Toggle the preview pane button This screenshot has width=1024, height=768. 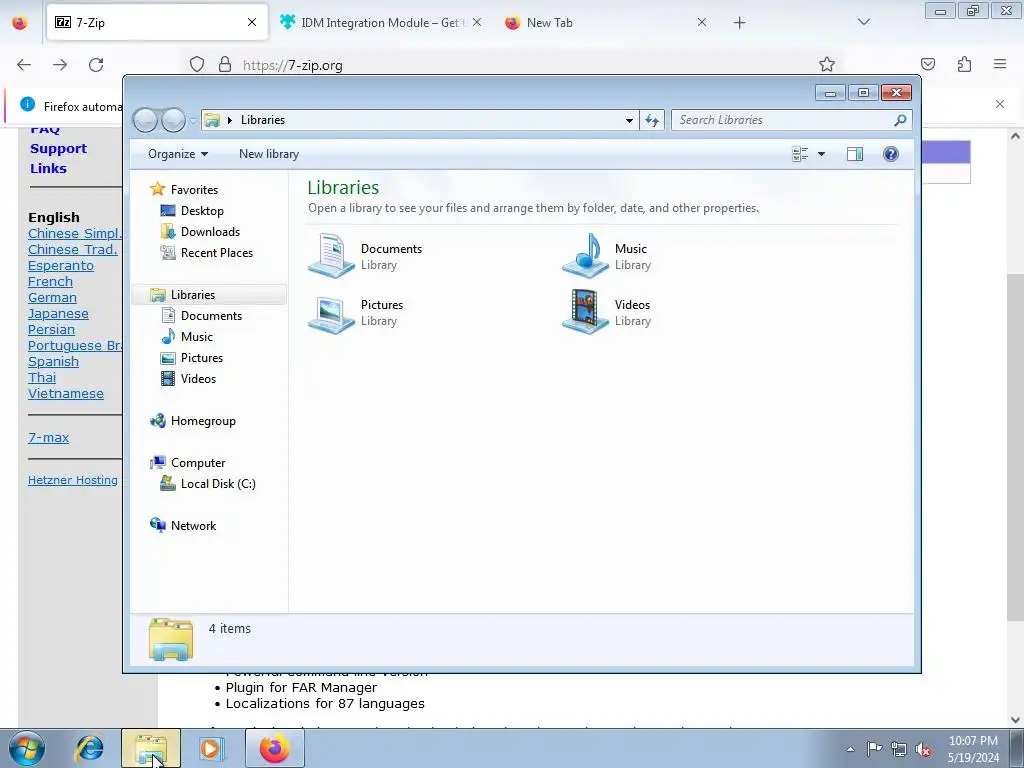pos(855,153)
